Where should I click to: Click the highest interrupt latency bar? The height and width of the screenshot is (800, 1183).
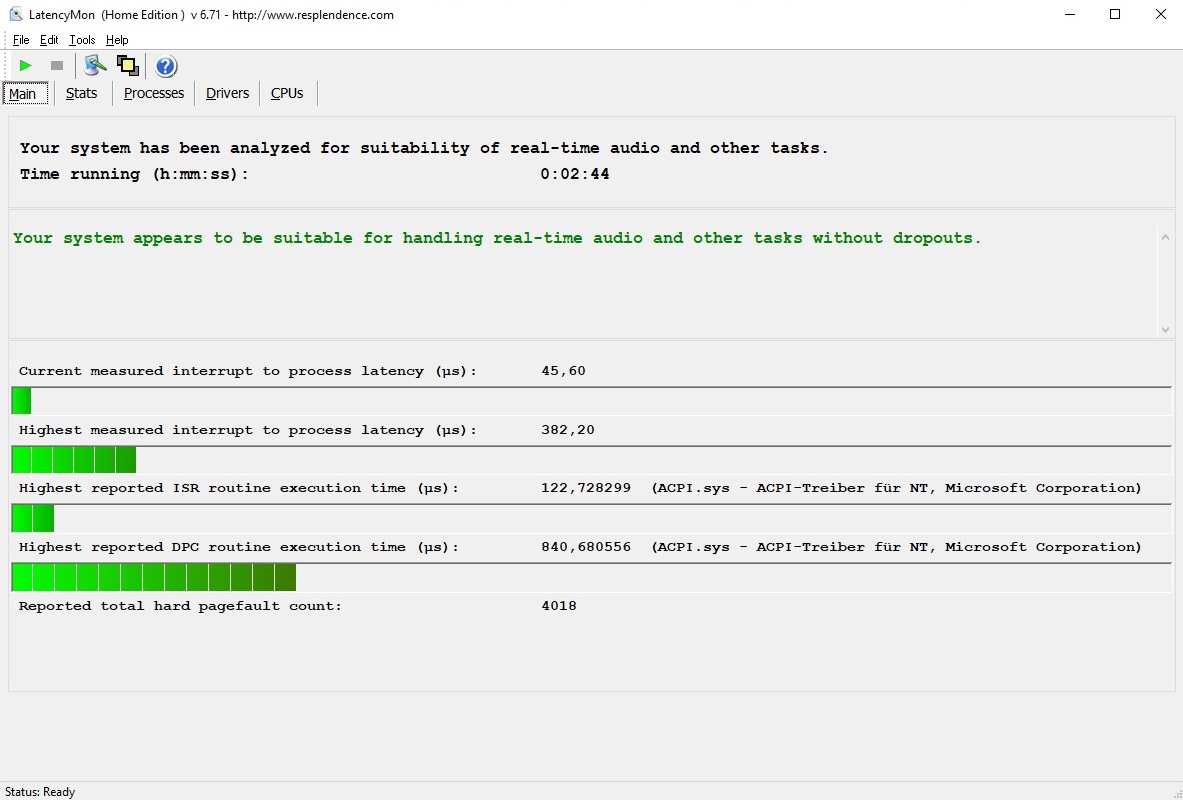click(x=592, y=460)
